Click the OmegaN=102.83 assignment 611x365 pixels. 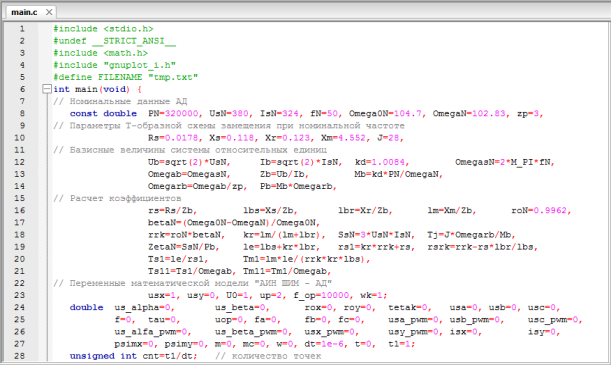coord(469,113)
